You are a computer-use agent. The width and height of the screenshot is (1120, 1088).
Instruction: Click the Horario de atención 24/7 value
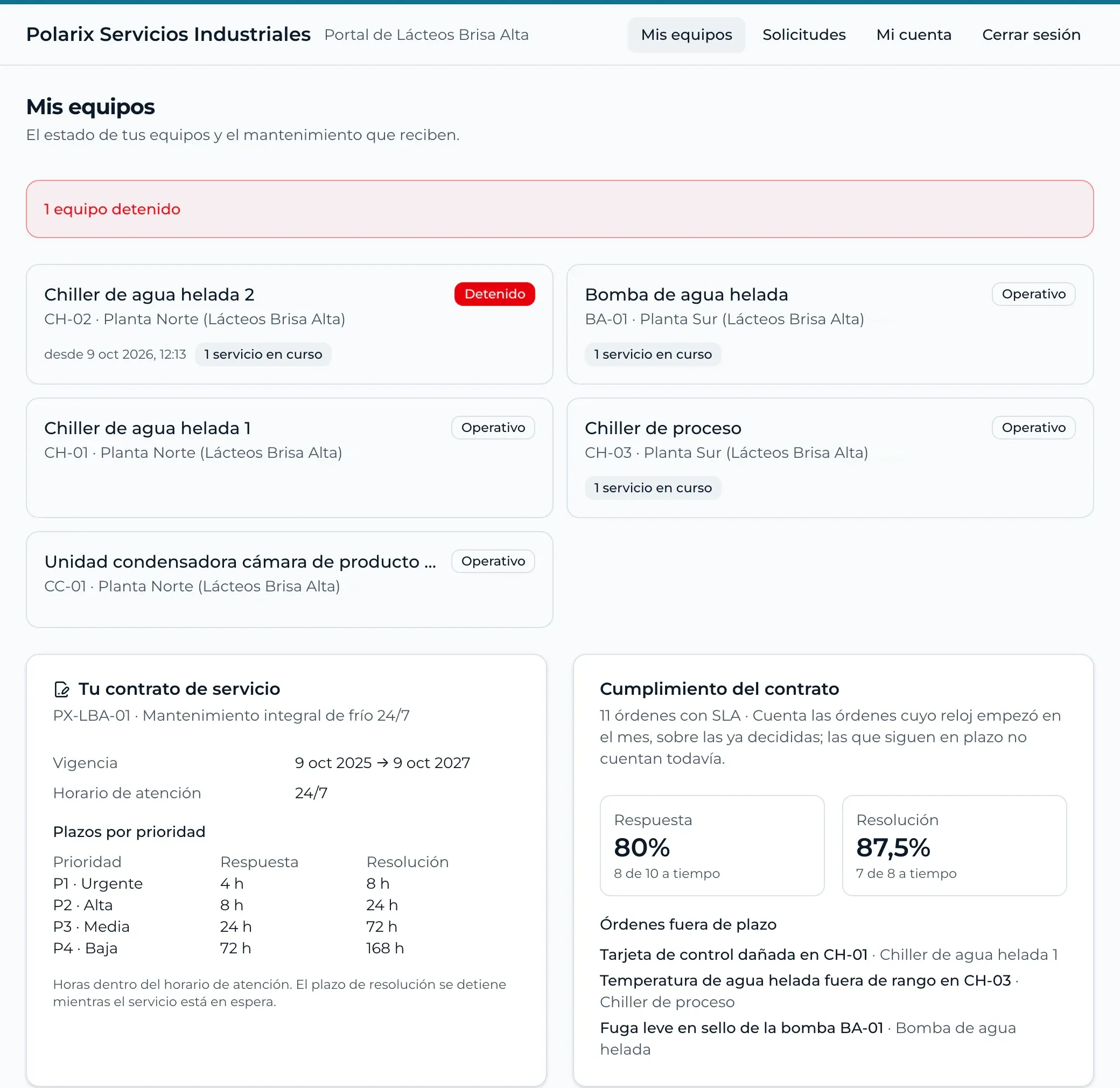311,793
